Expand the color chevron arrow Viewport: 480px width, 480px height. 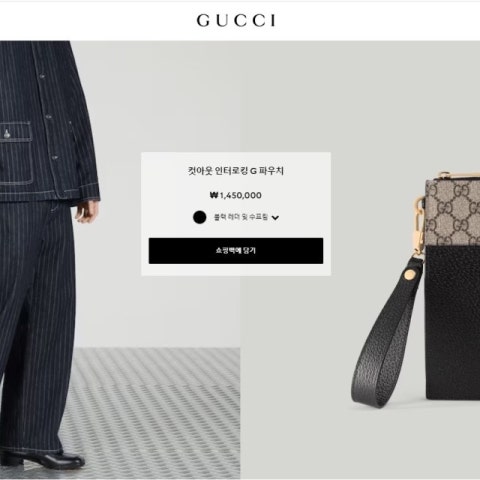(275, 218)
